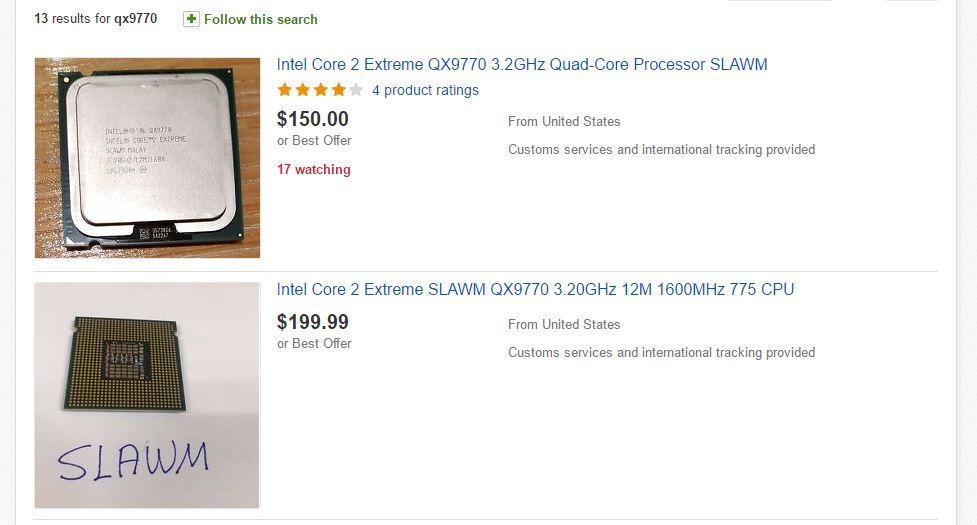Image resolution: width=977 pixels, height=525 pixels.
Task: Click the red 17 watching label
Action: (x=314, y=170)
